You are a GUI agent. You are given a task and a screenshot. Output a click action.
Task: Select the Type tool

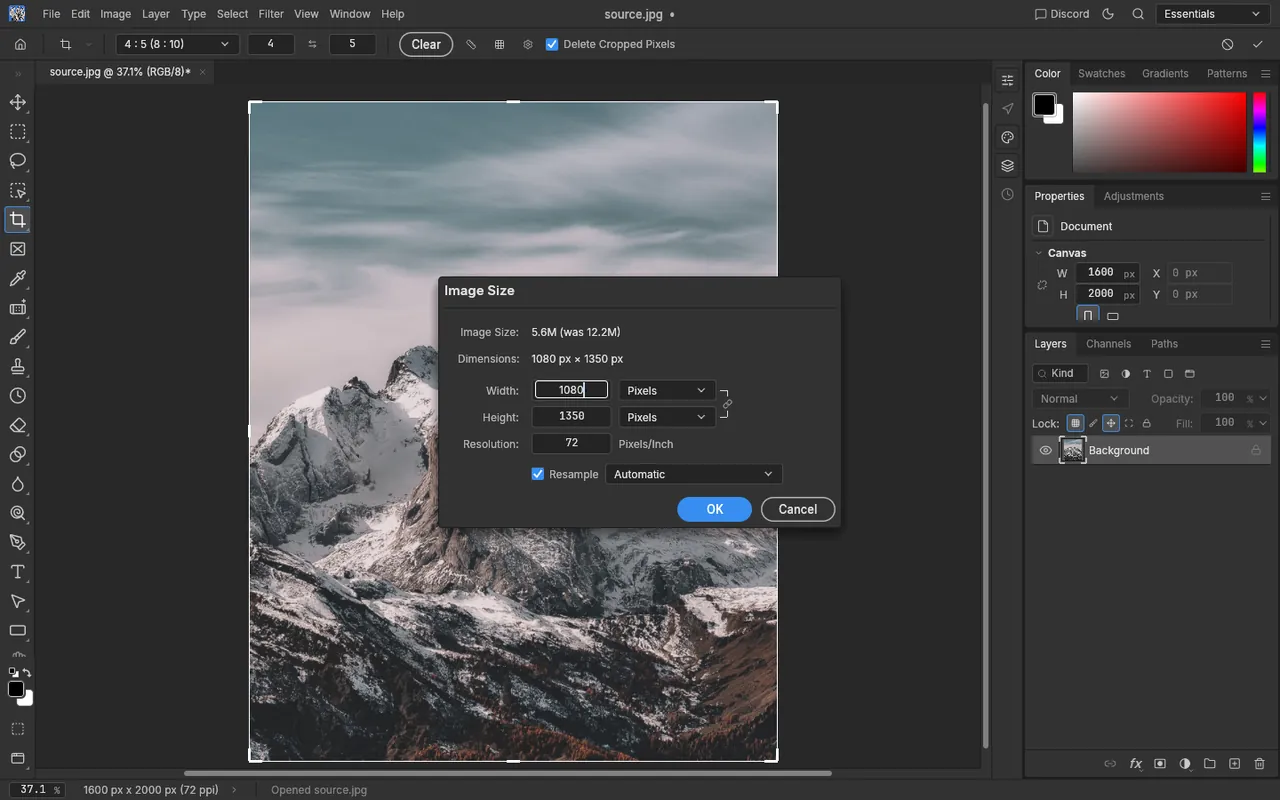tap(17, 572)
